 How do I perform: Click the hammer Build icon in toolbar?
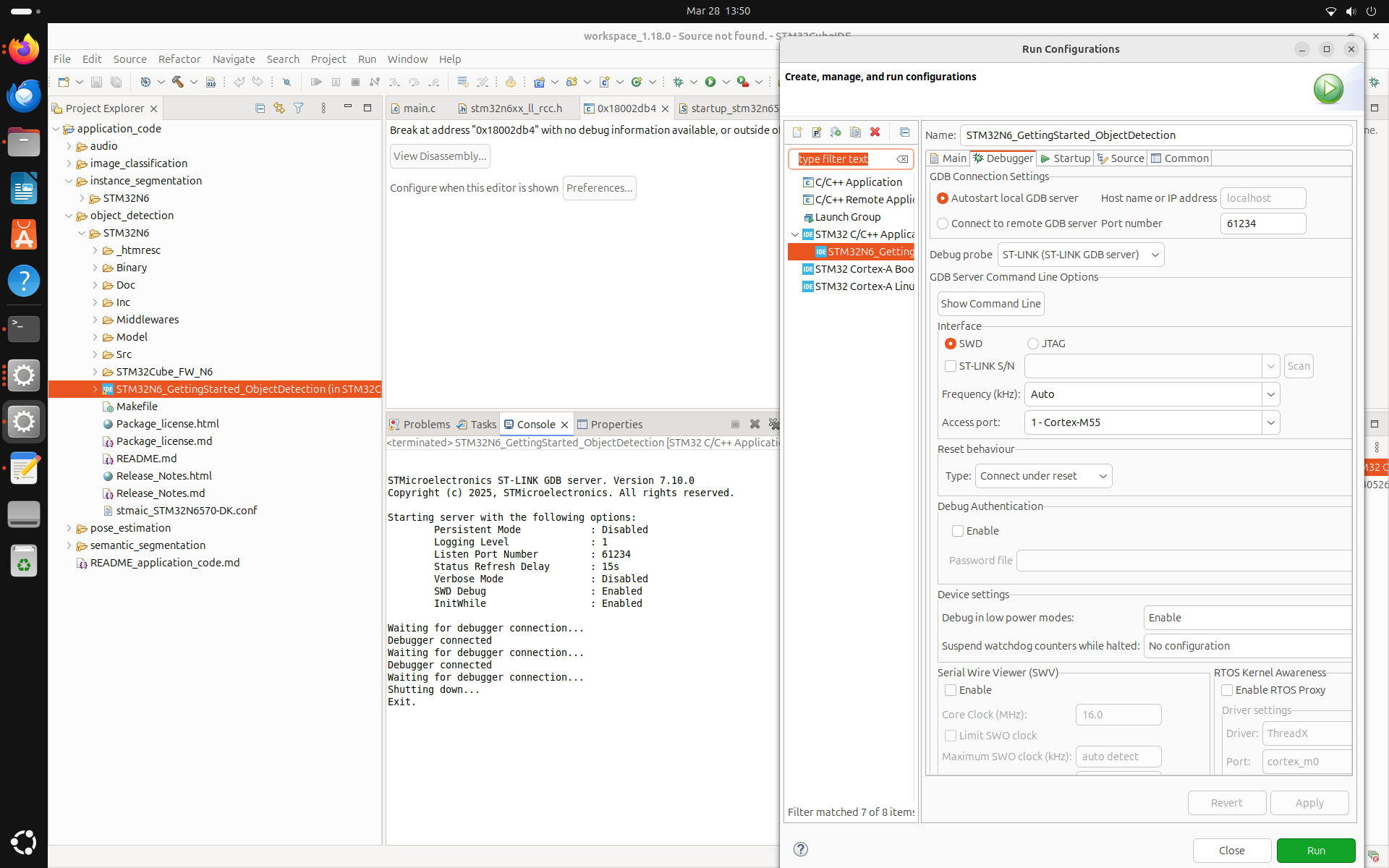pyautogui.click(x=177, y=82)
